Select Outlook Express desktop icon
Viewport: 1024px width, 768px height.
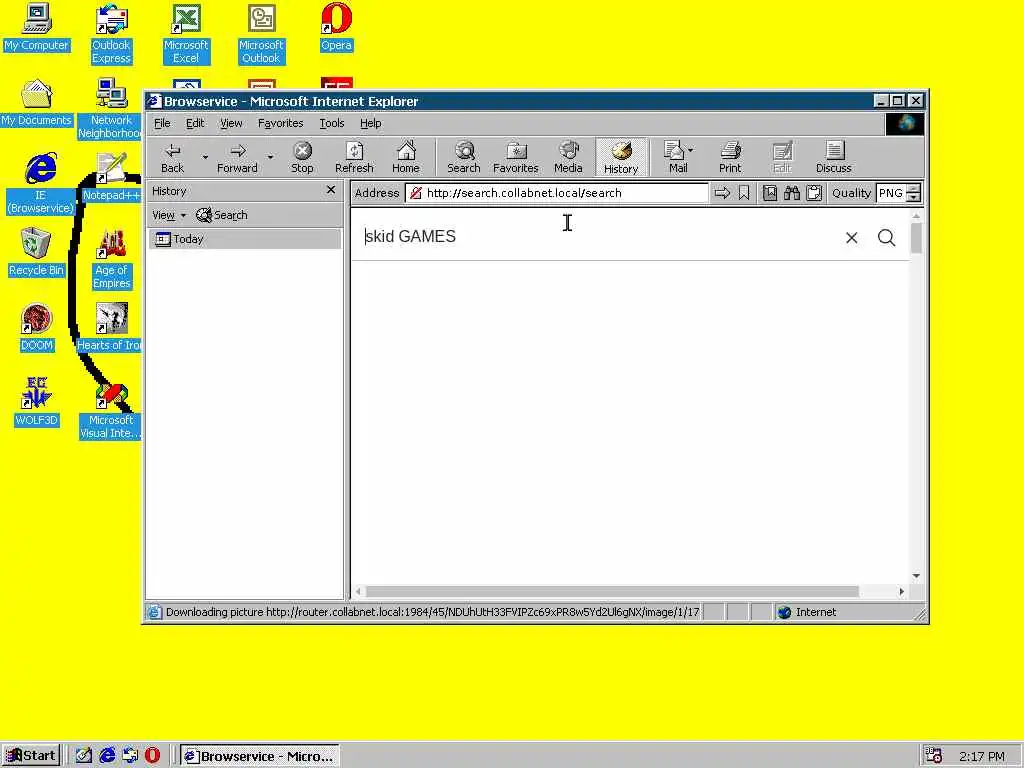pos(111,34)
